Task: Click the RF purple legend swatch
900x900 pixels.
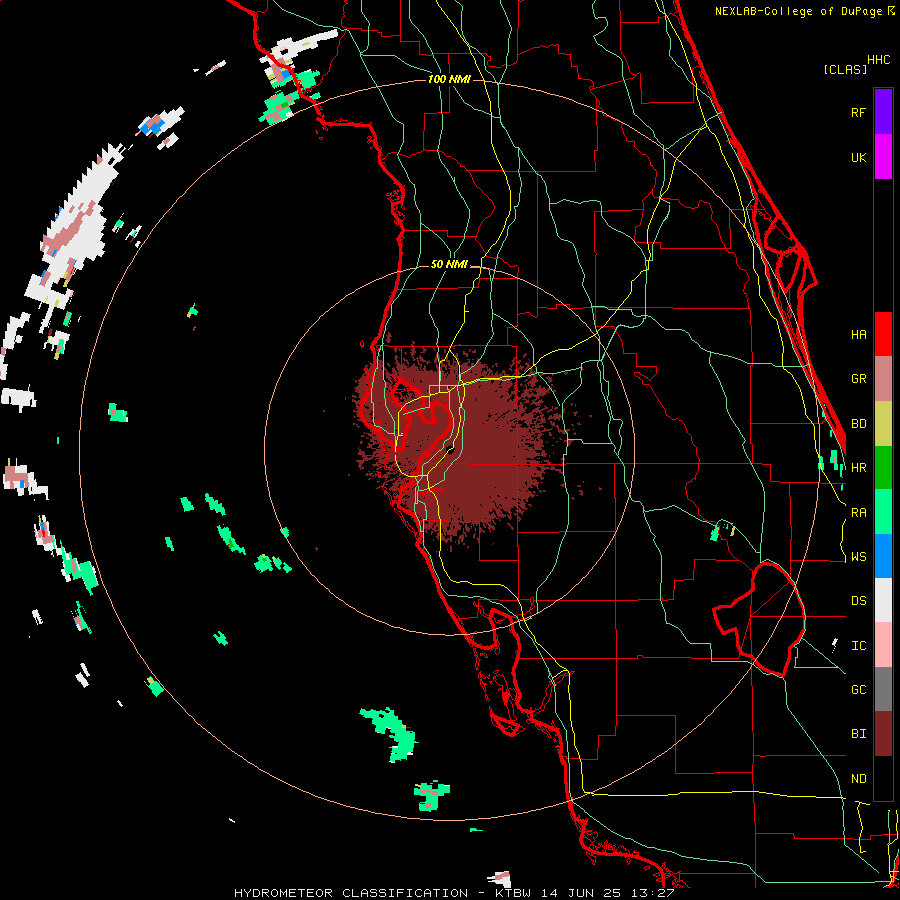Action: 883,112
